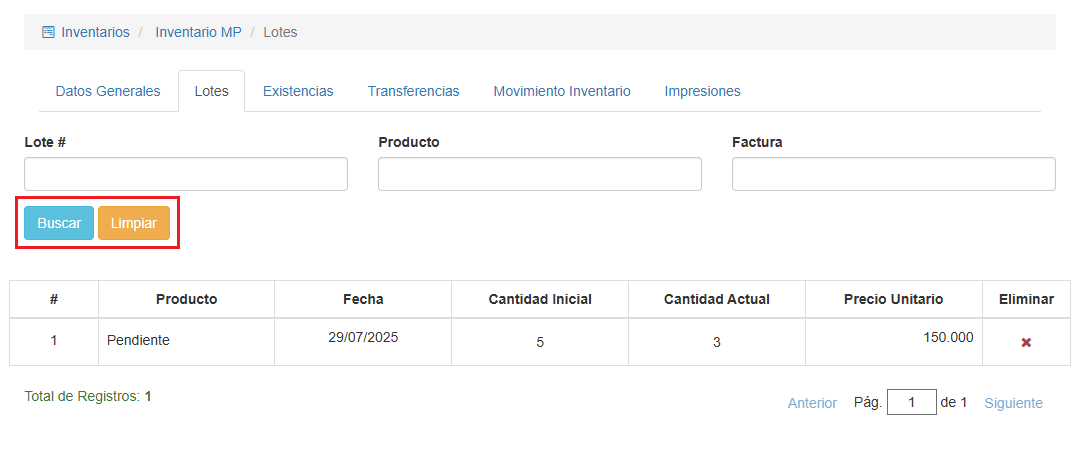The width and height of the screenshot is (1077, 476).
Task: Open the Existencias tab
Action: point(298,91)
